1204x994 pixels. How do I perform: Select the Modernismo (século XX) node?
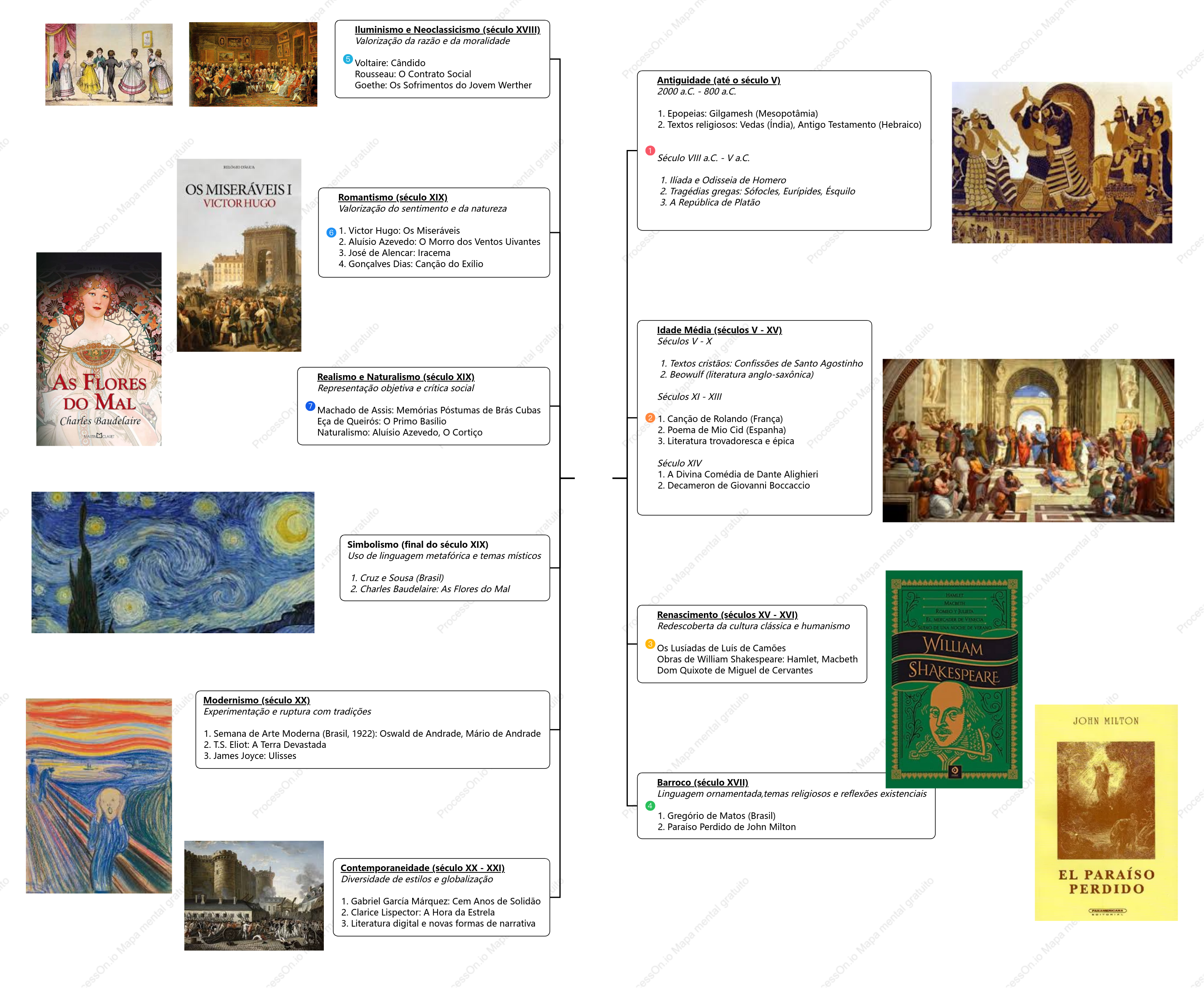point(373,729)
